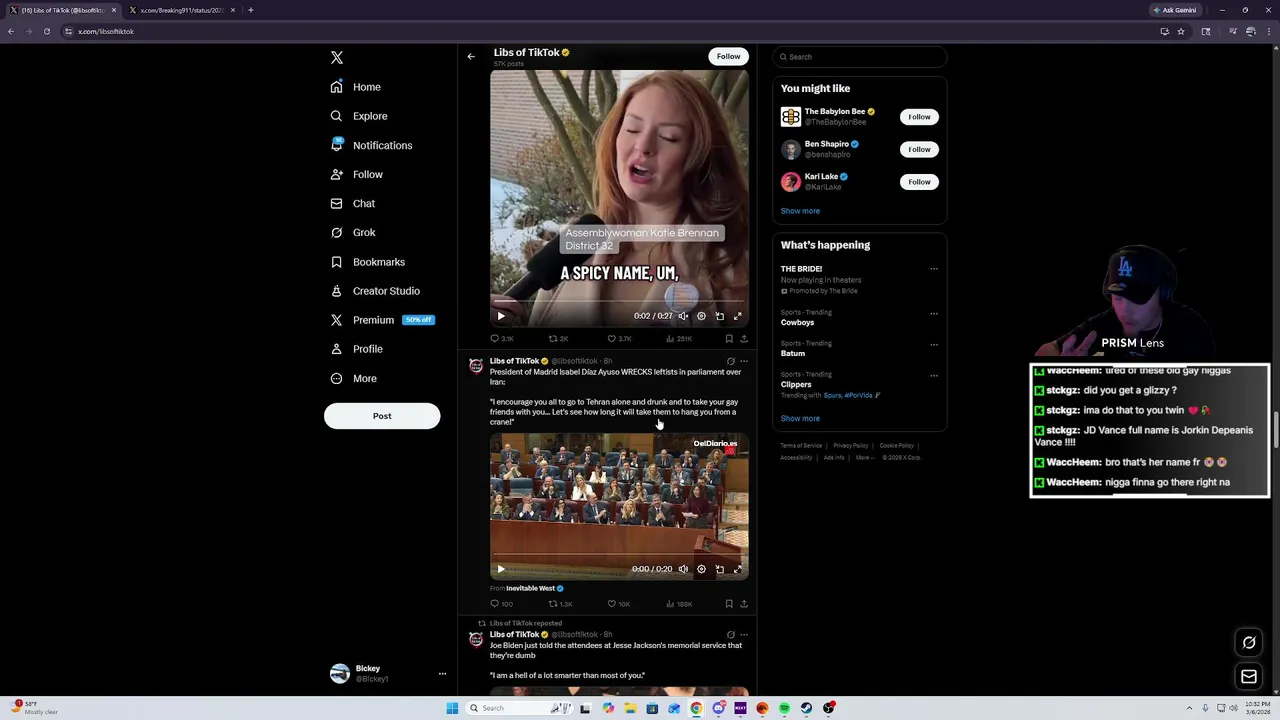Reload the page in browser toolbar

coord(46,31)
